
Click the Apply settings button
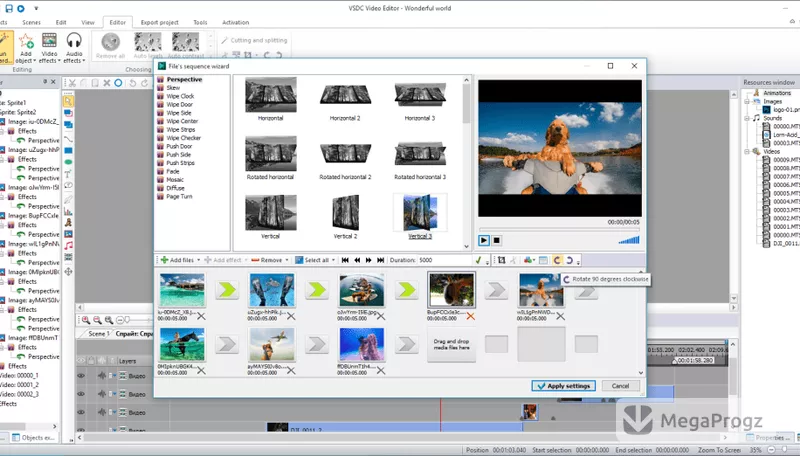click(x=563, y=386)
